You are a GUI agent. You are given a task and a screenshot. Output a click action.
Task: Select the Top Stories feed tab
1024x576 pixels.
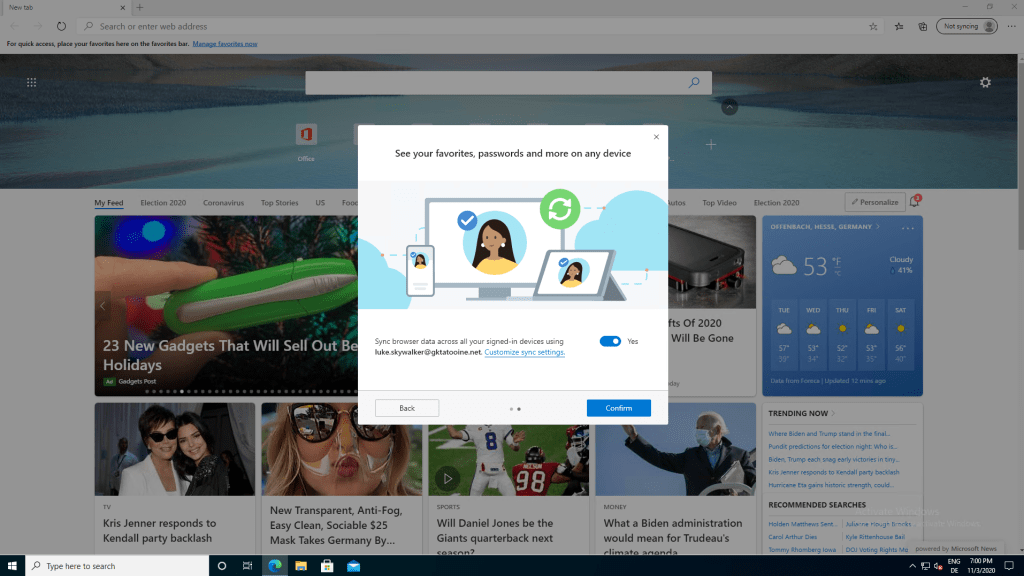[x=279, y=202]
